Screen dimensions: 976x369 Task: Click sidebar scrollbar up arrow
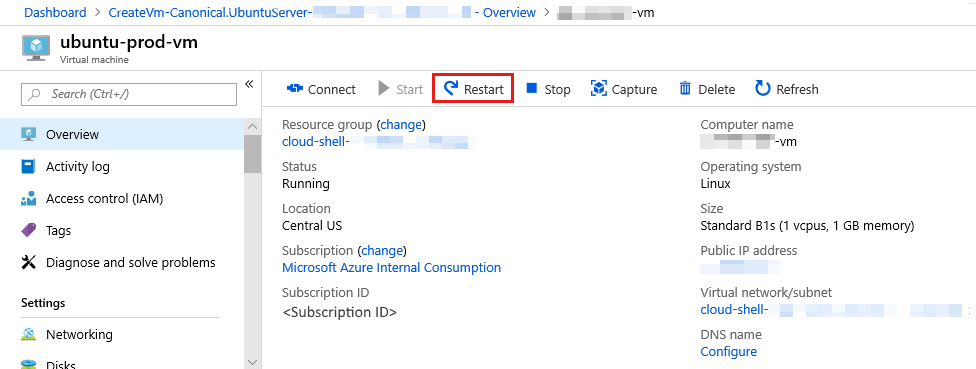(x=252, y=126)
